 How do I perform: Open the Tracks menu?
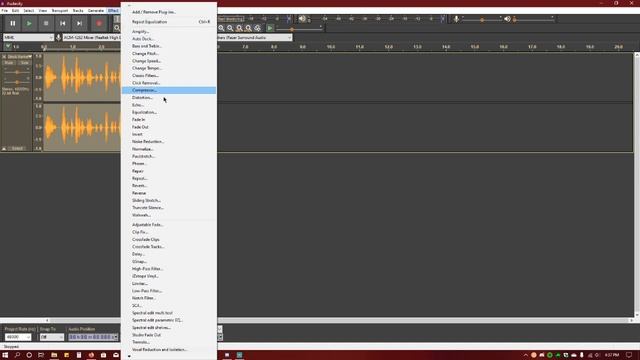coord(78,11)
